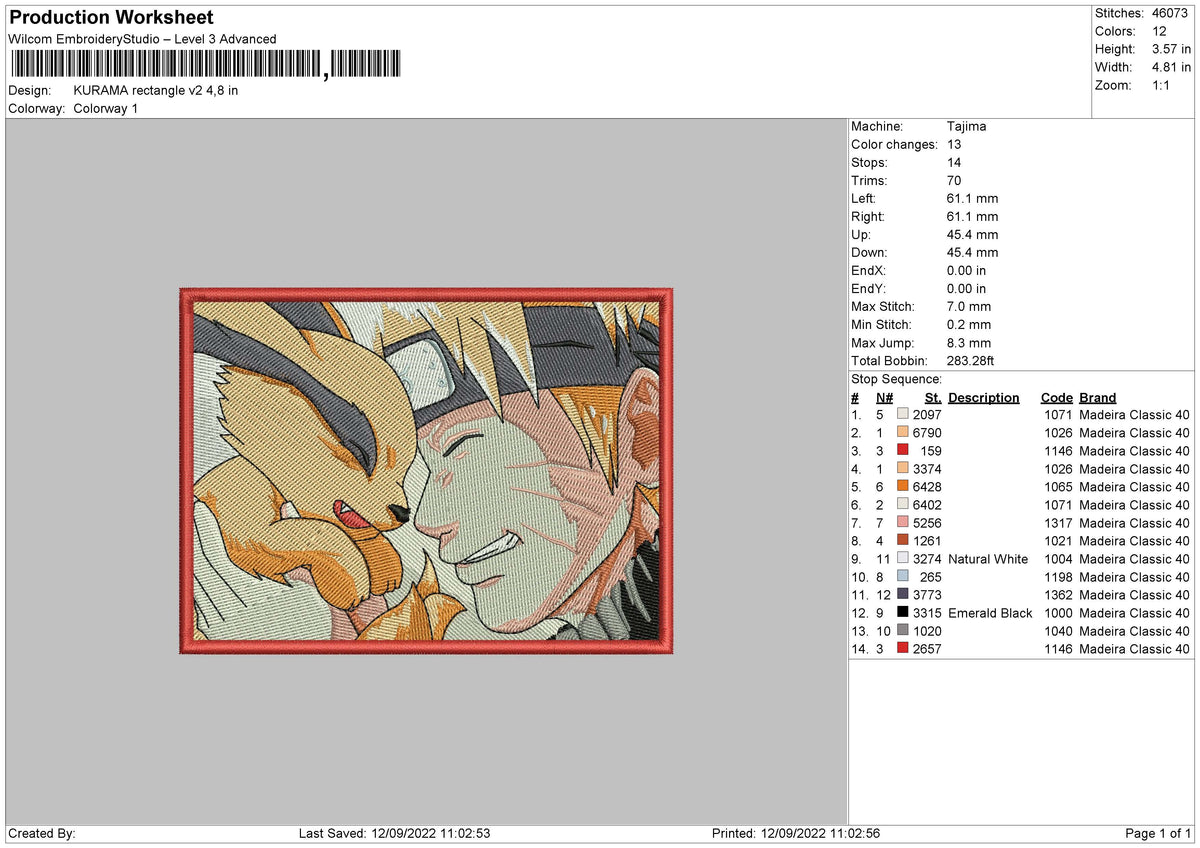Click the 'St.' column header

coord(933,398)
